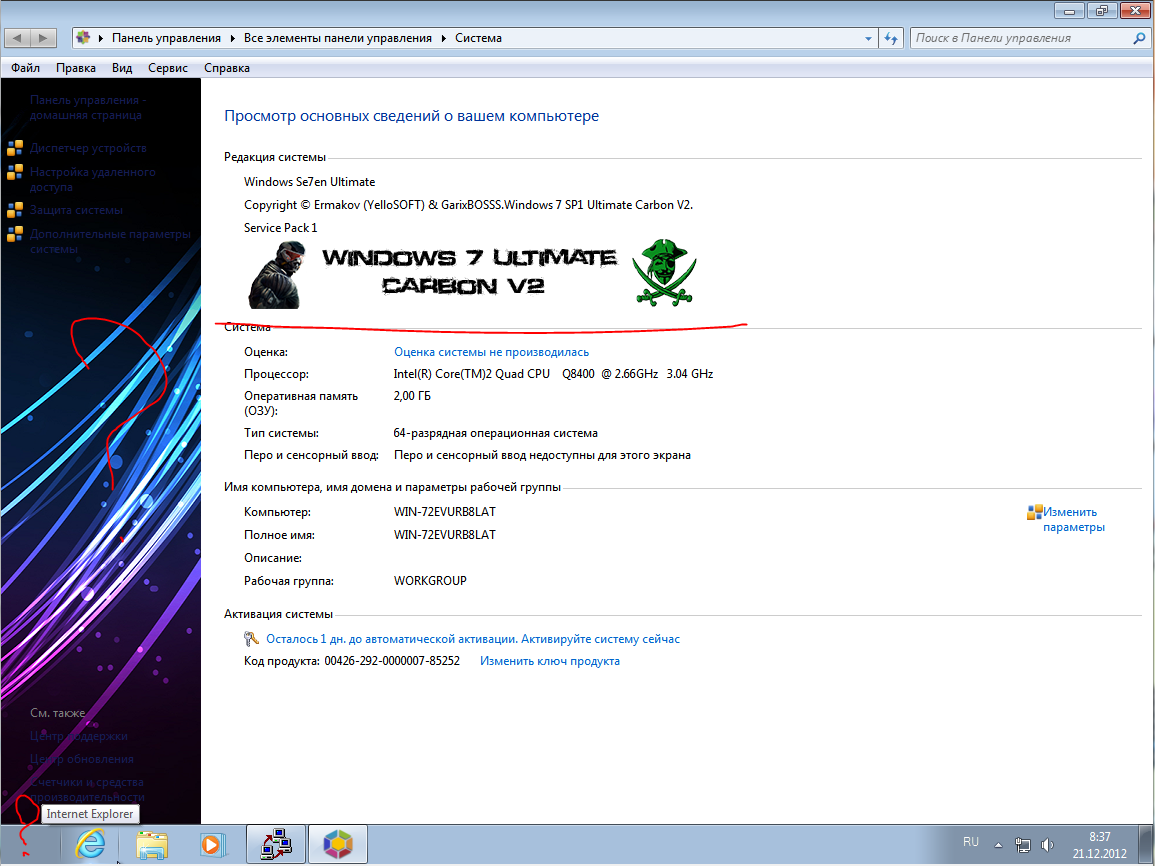Click the Show desktop strip in taskbar
This screenshot has width=1155, height=866.
pyautogui.click(x=1145, y=845)
